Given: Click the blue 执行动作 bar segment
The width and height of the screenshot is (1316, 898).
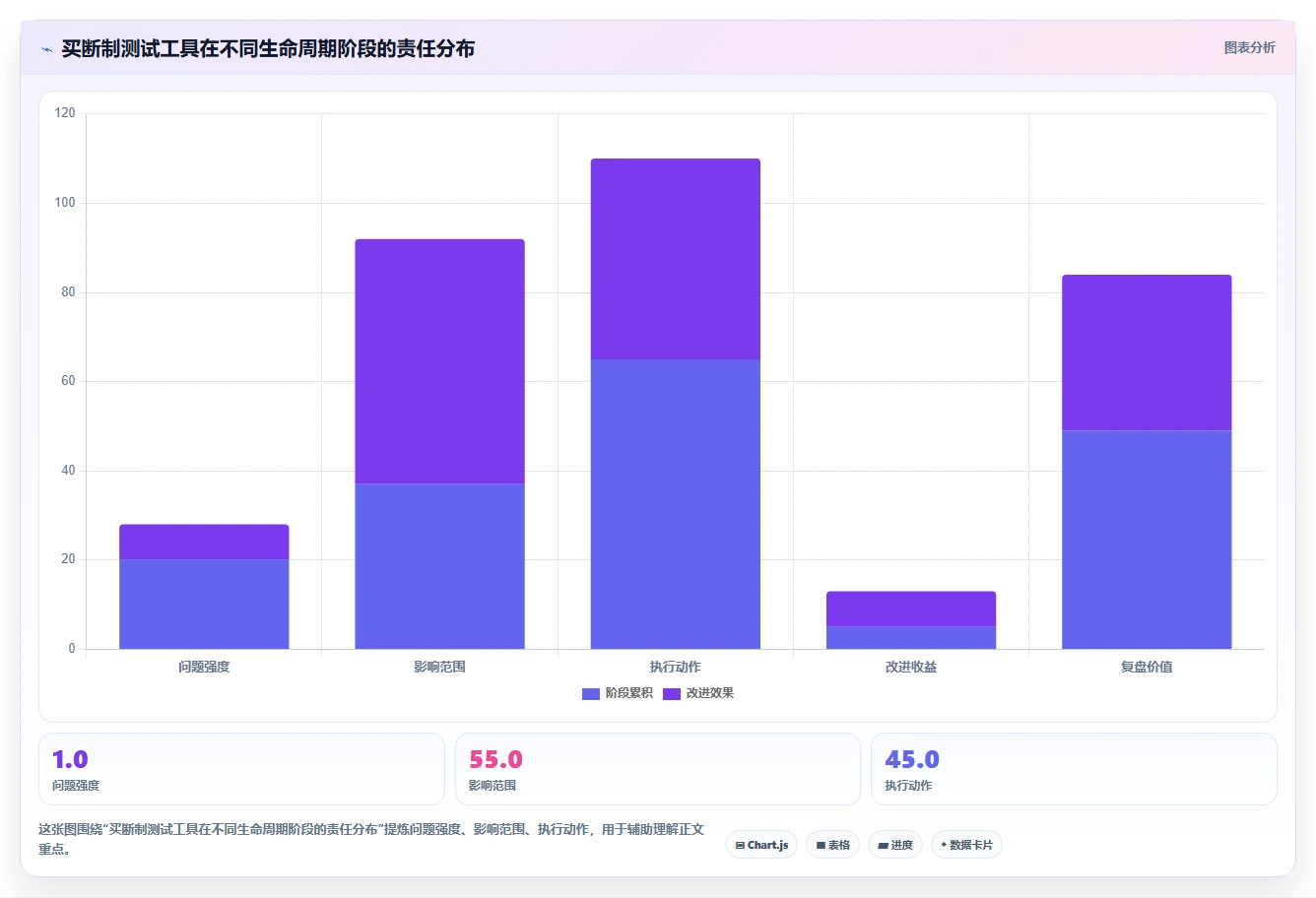Looking at the screenshot, I should (676, 504).
